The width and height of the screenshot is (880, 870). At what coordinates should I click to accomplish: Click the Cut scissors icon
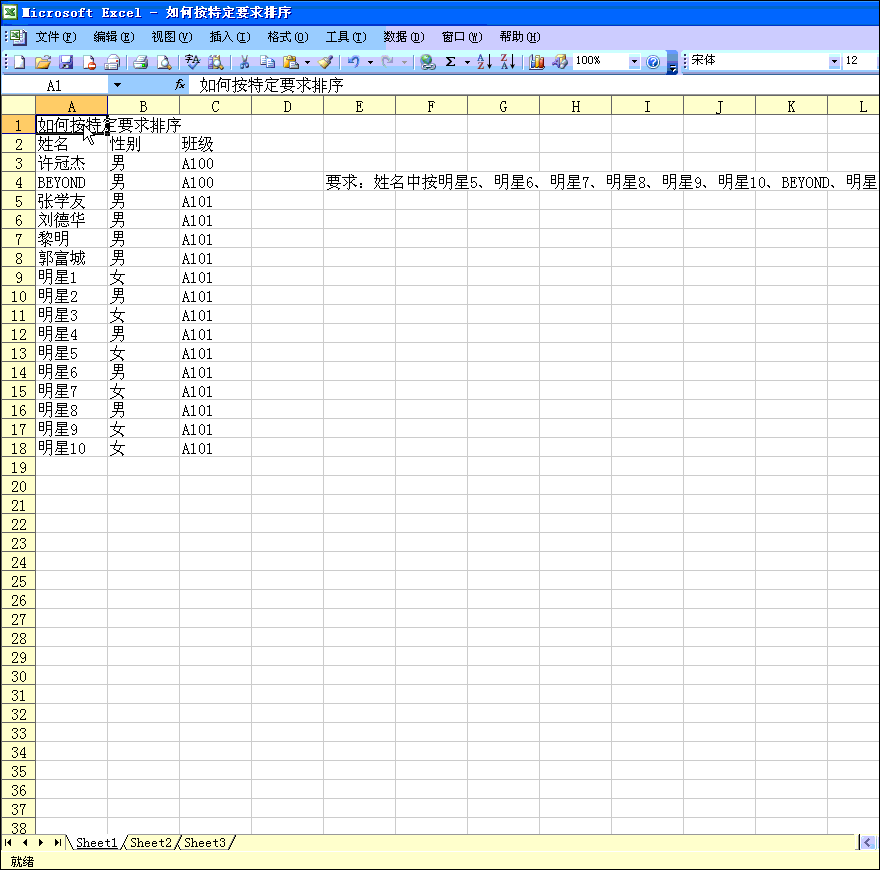(x=243, y=62)
